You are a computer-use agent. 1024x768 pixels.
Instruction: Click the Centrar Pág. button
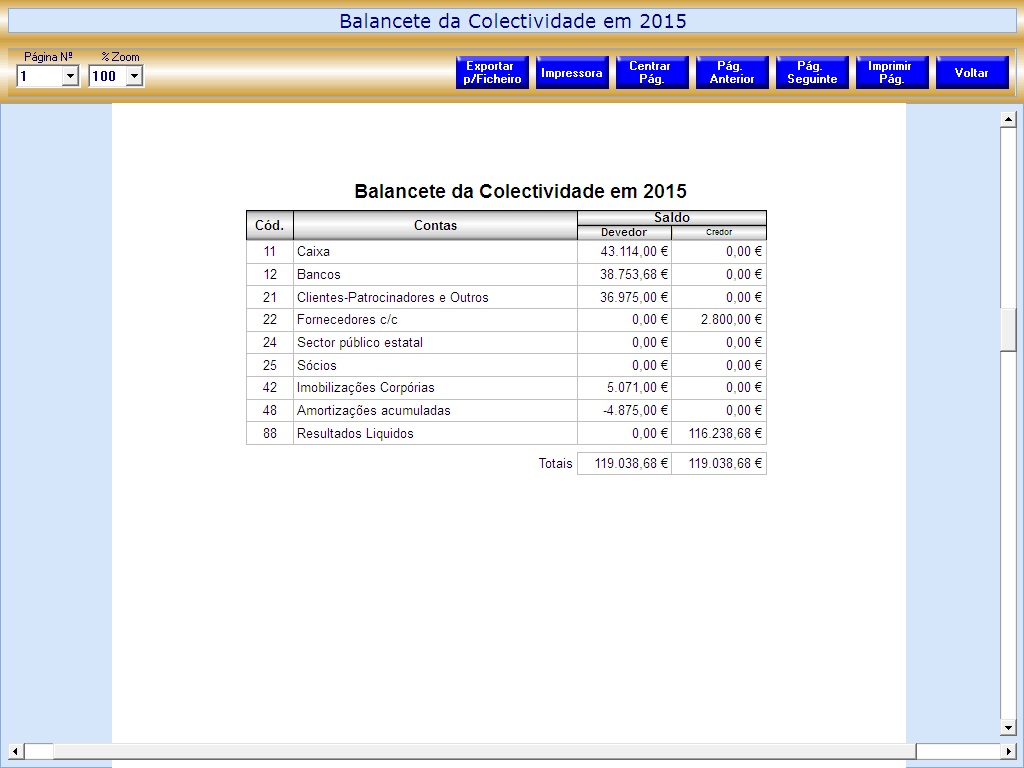(x=652, y=72)
